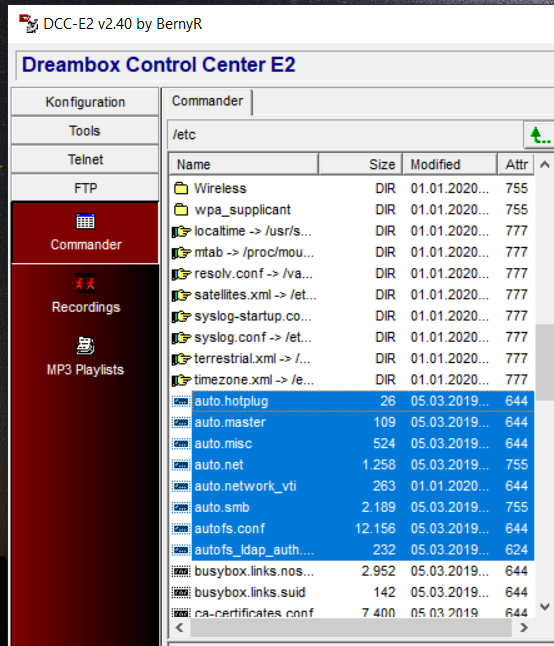Select the localtime -> /usr/s... entry
Screen dimensions: 554x646
coord(253,231)
